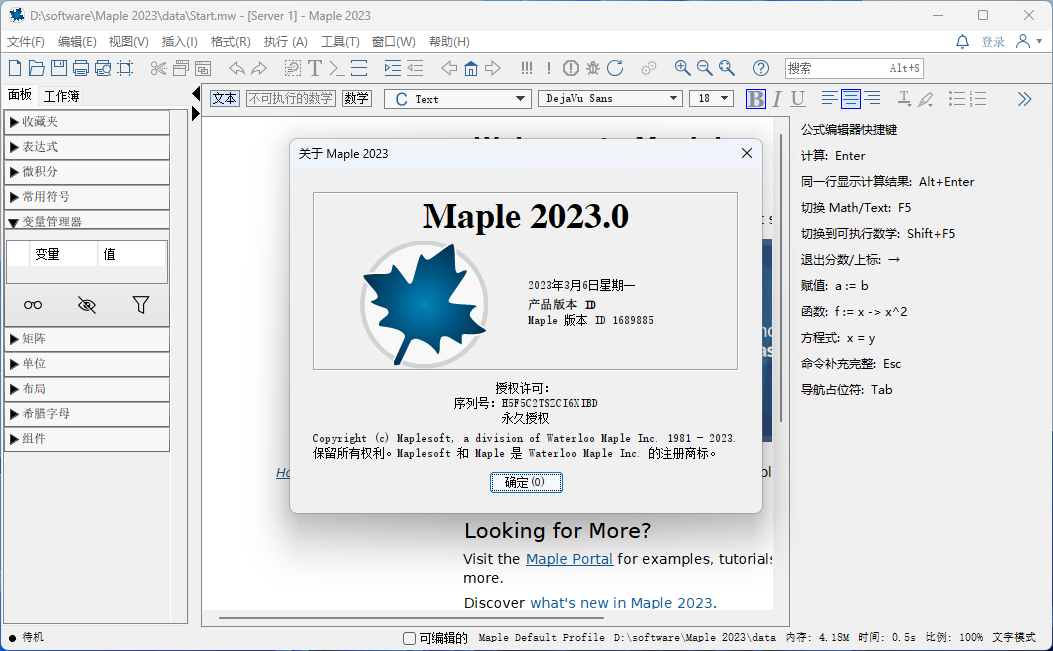The image size is (1053, 651).
Task: Open a file using the folder icon
Action: [x=37, y=68]
